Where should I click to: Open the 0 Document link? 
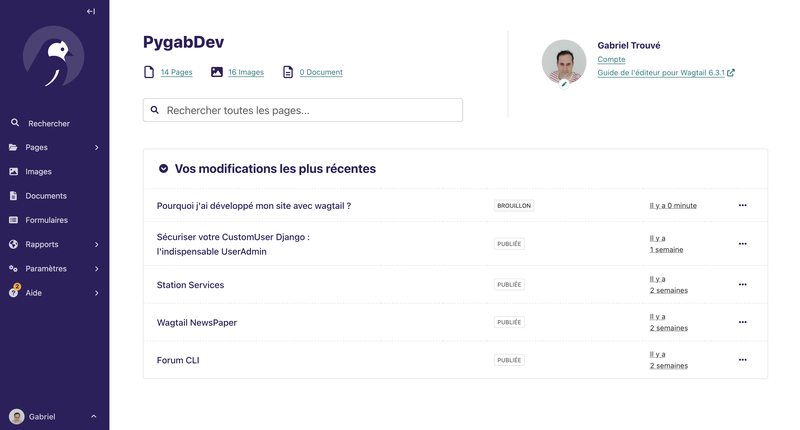(321, 72)
